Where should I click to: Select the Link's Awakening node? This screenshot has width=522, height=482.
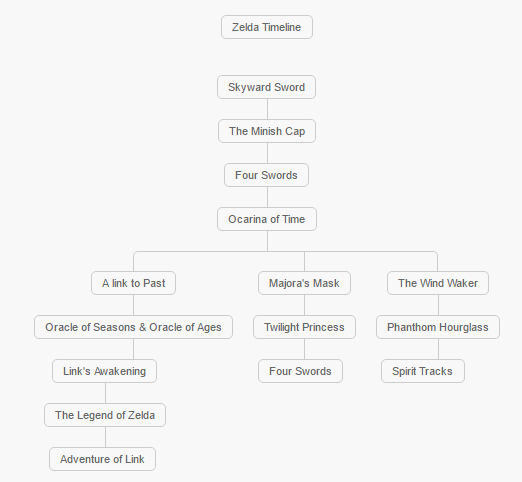point(104,371)
